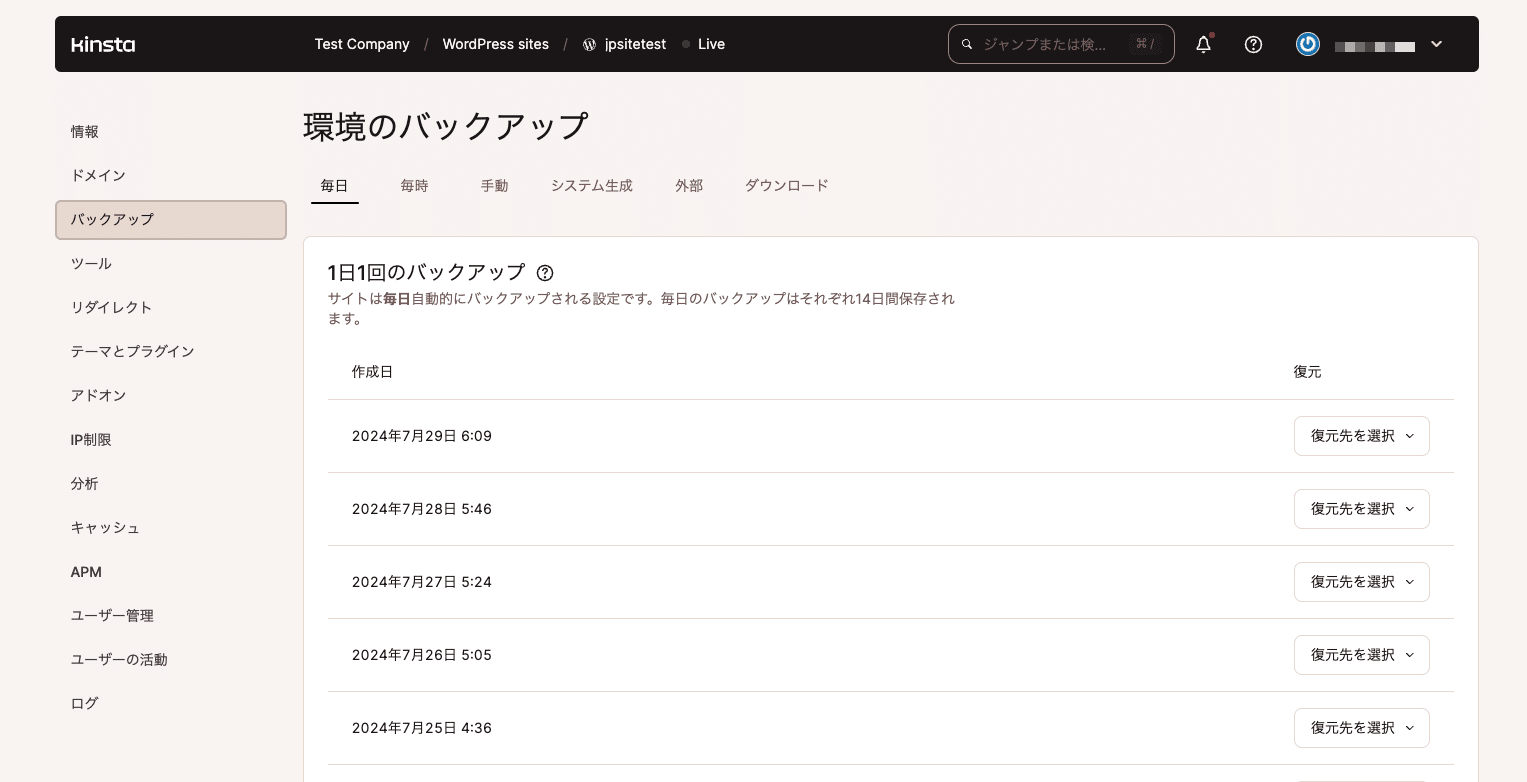Open 復元先を選択 for the July 25 backup
Viewport: 1527px width, 782px height.
[1361, 728]
